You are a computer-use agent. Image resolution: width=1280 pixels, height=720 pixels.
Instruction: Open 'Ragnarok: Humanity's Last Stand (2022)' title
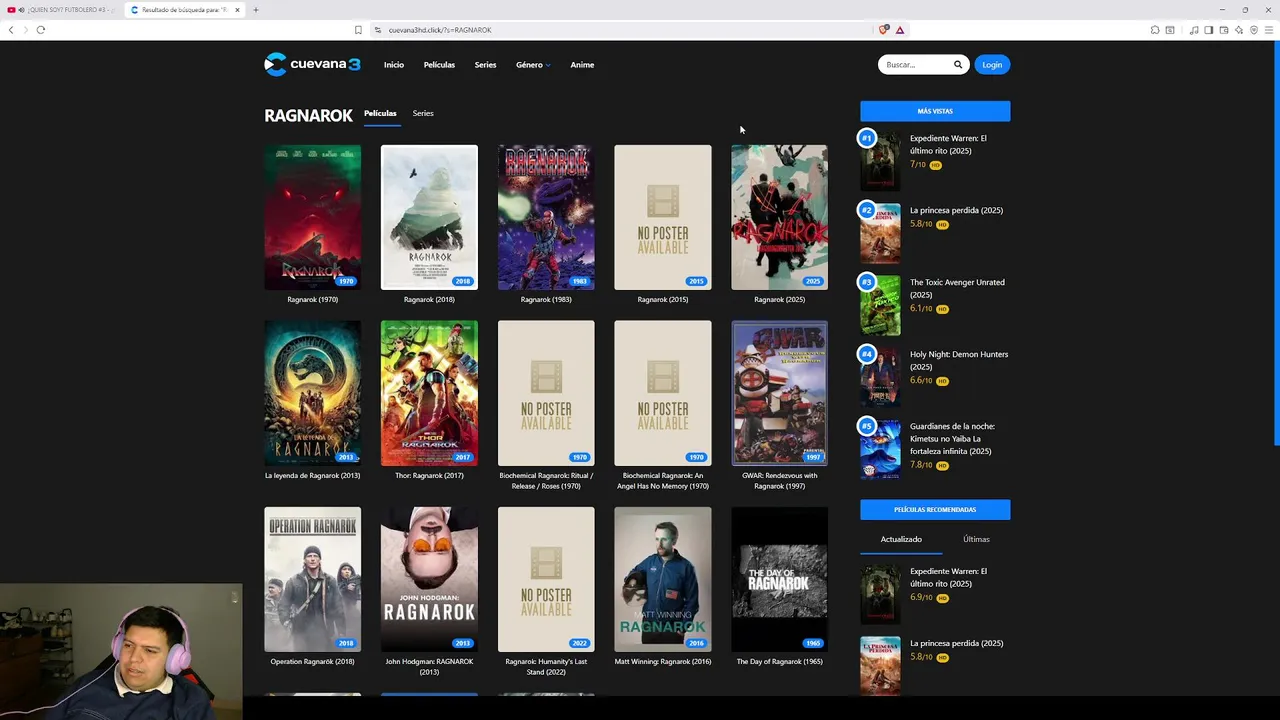[x=546, y=667]
